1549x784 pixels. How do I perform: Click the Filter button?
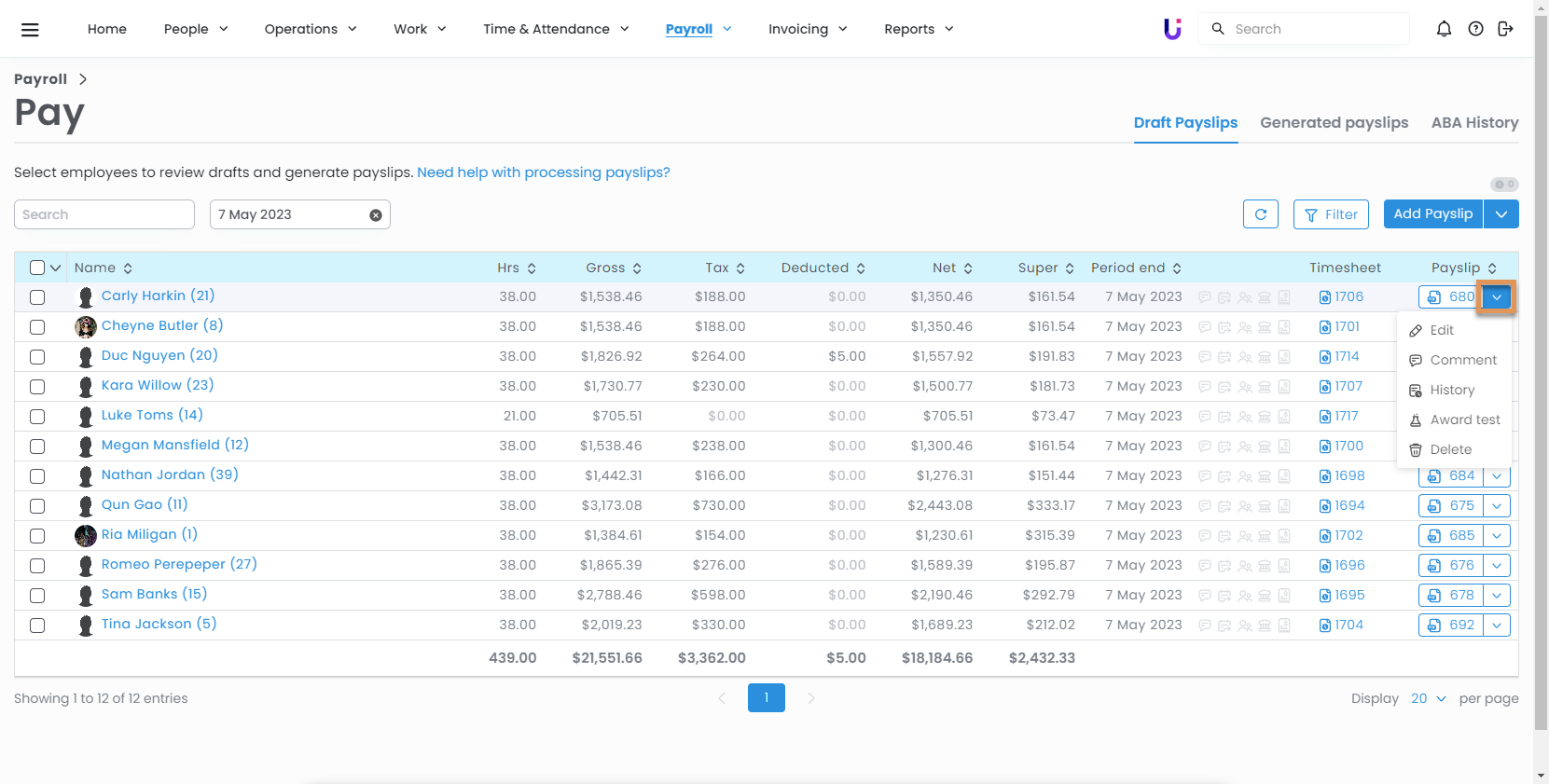pyautogui.click(x=1331, y=214)
